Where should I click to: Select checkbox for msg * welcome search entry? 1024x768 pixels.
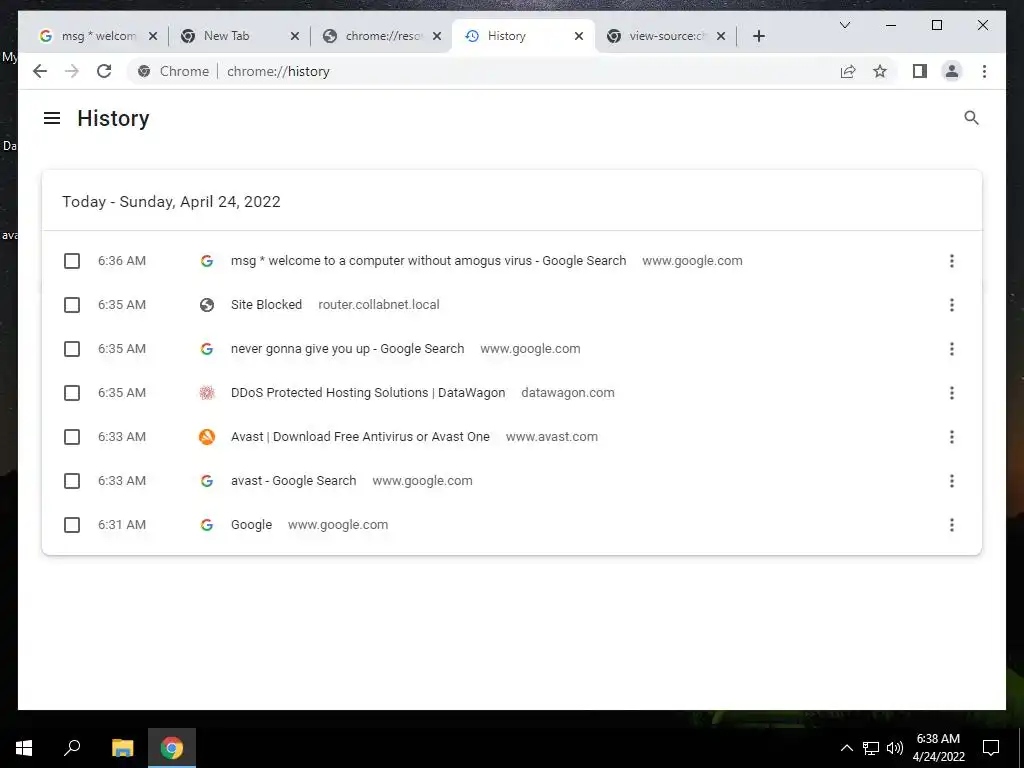[72, 261]
